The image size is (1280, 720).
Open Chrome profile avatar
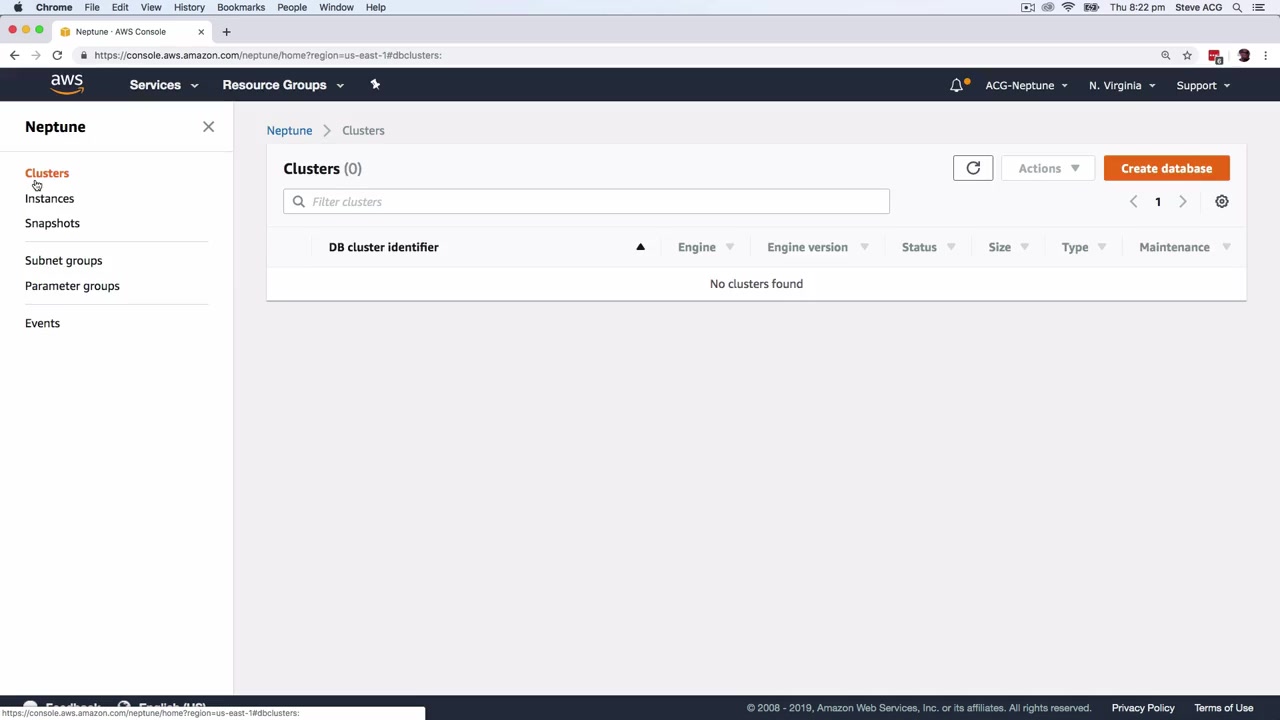(x=1244, y=55)
